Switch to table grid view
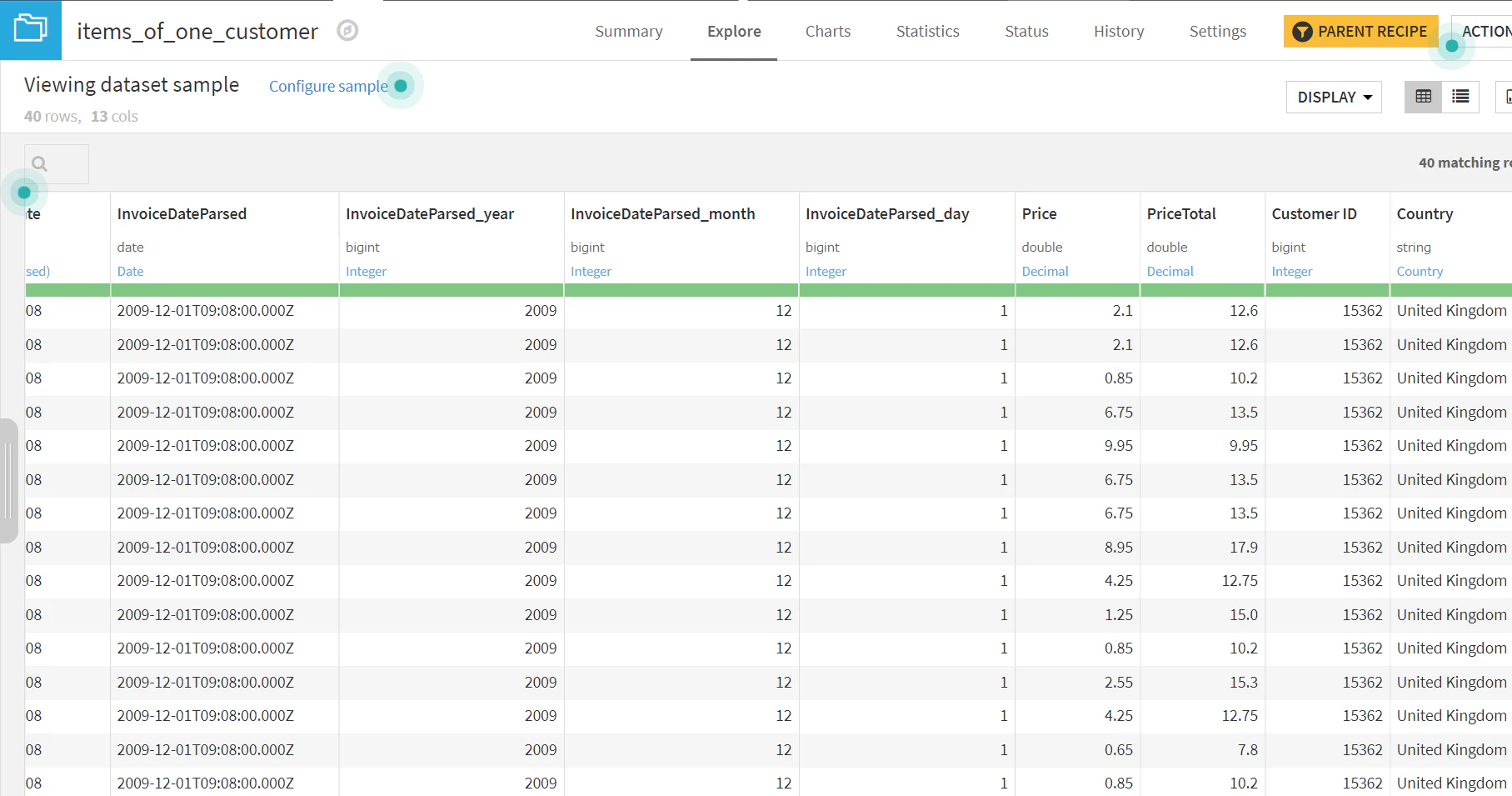Viewport: 1512px width, 796px height. click(x=1423, y=97)
